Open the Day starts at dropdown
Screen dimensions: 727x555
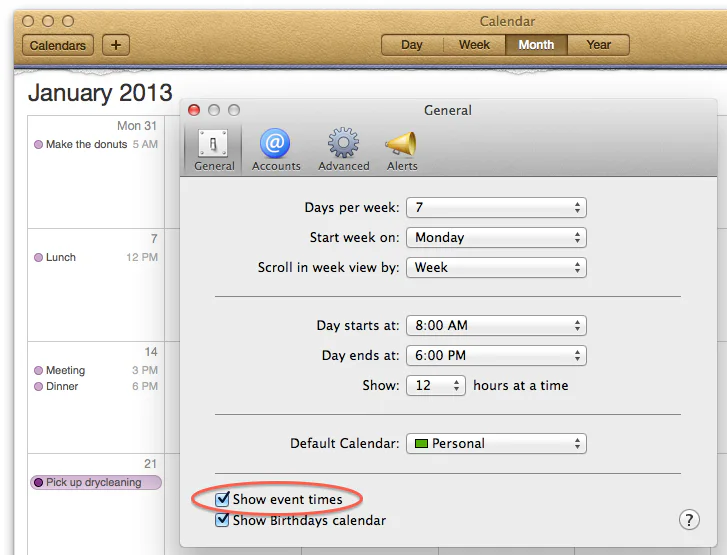(x=496, y=325)
